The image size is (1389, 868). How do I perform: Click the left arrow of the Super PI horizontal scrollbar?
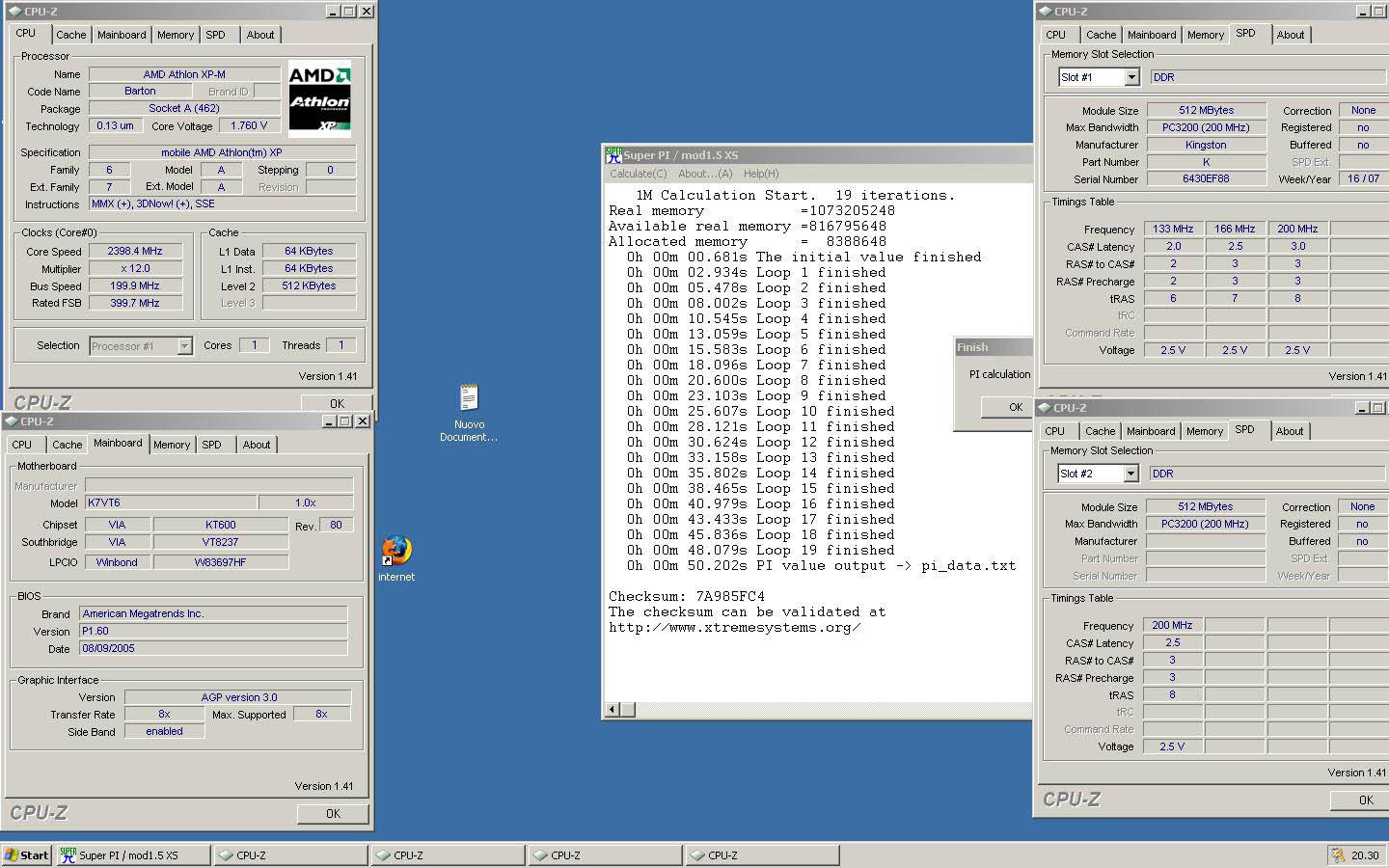(x=613, y=710)
